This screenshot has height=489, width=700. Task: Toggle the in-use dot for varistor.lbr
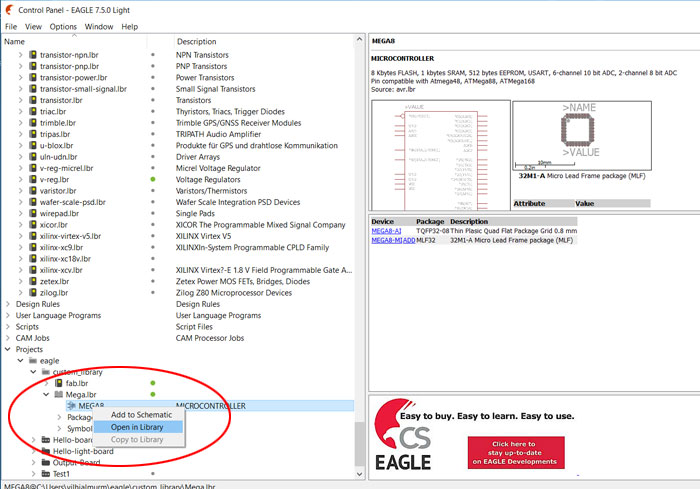click(153, 191)
